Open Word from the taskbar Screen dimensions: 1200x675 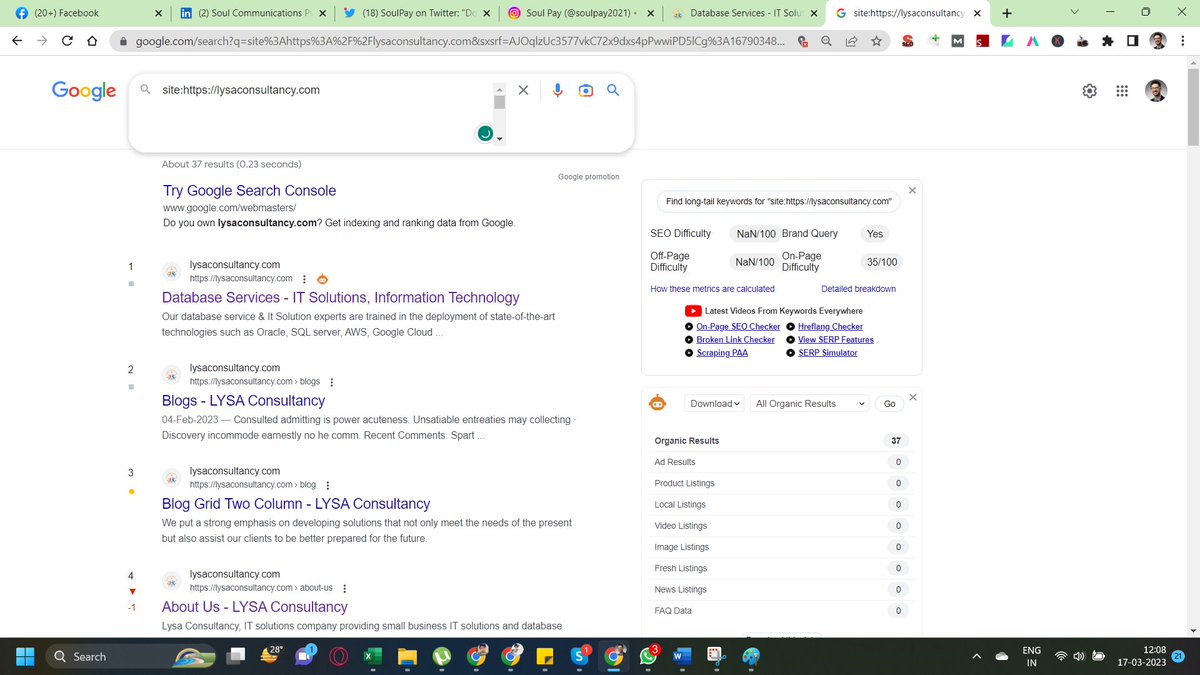683,657
